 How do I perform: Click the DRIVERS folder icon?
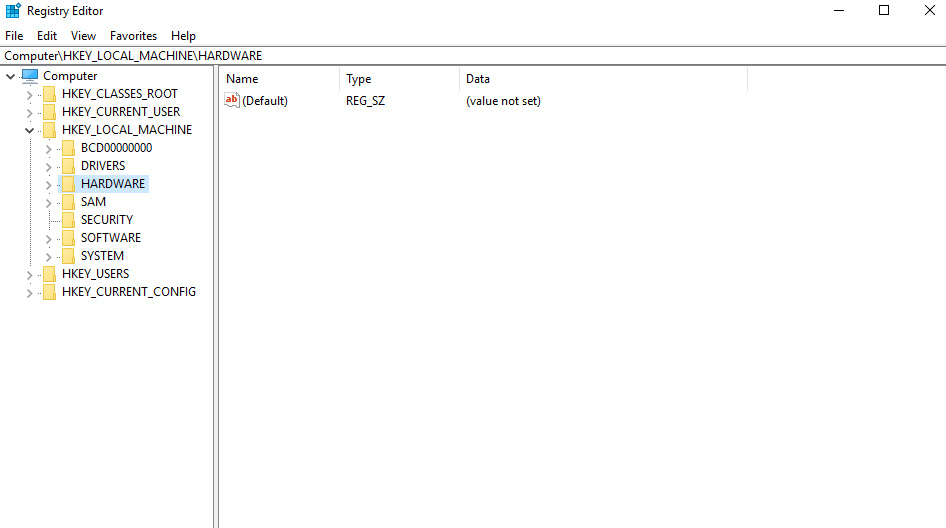(69, 166)
